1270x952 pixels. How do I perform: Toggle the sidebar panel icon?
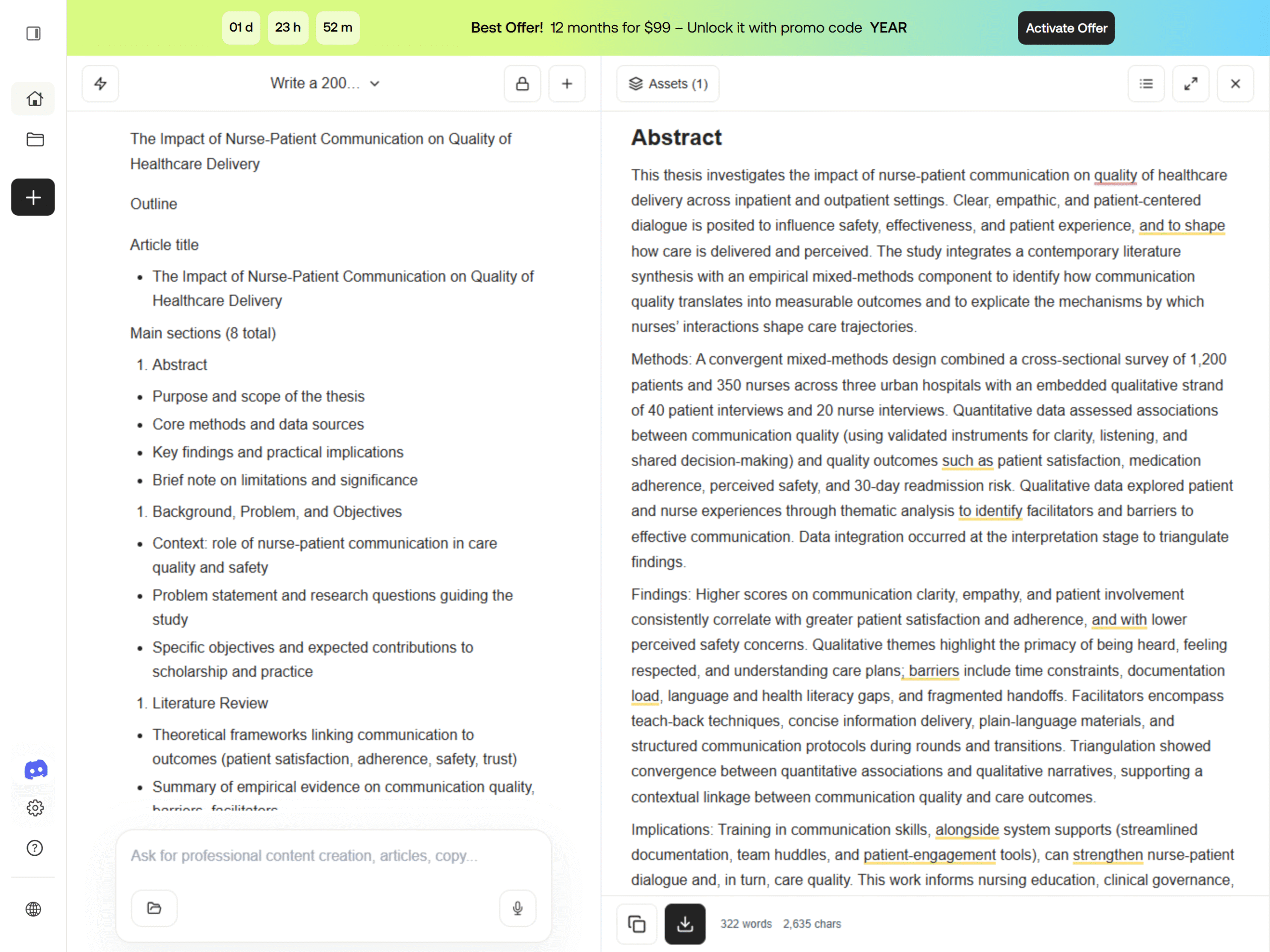tap(33, 33)
